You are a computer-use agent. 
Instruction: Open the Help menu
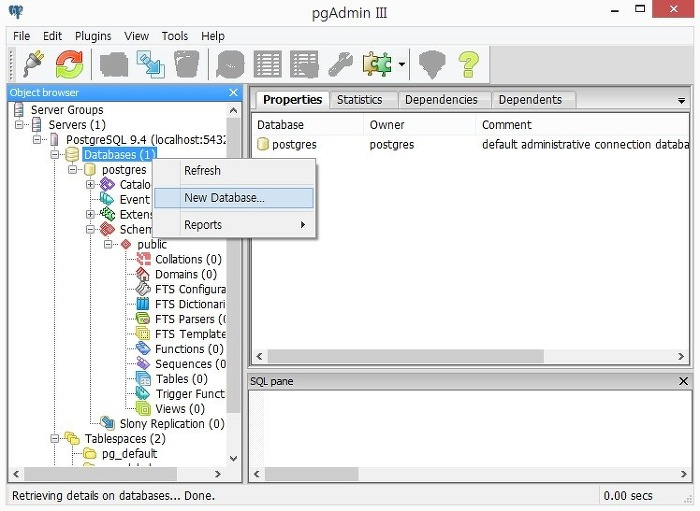pos(212,36)
